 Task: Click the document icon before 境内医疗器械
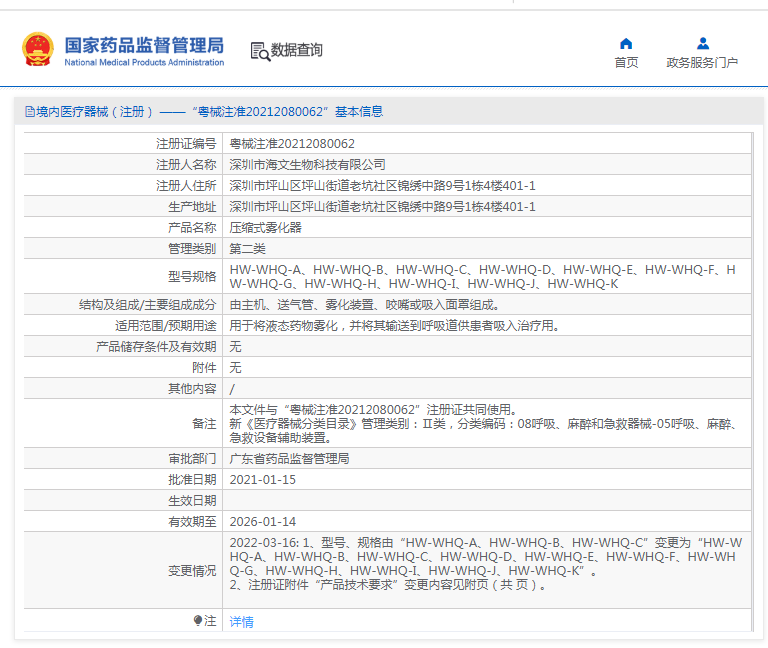(30, 112)
